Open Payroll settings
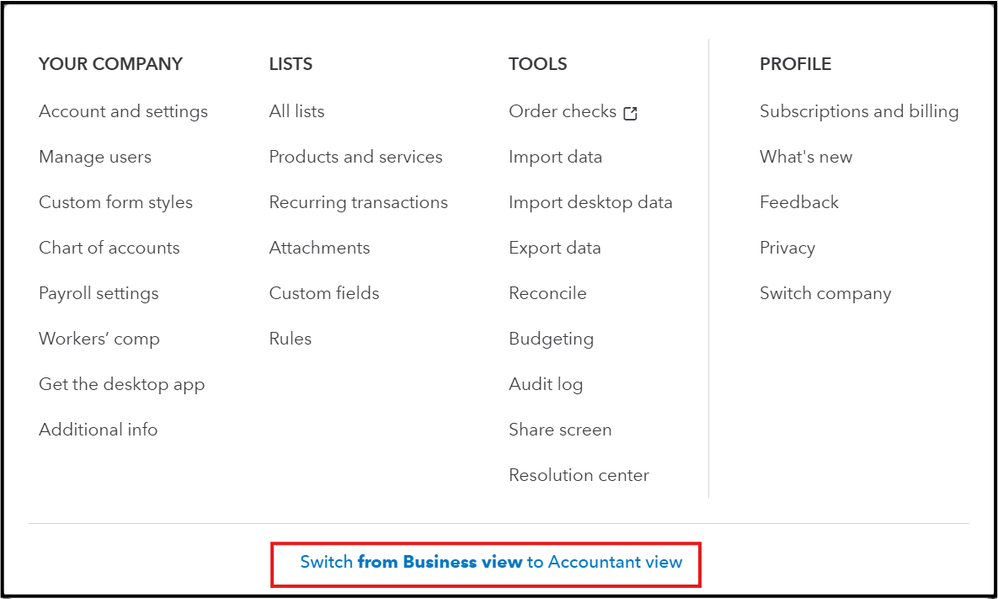Image resolution: width=998 pixels, height=599 pixels. click(x=98, y=293)
